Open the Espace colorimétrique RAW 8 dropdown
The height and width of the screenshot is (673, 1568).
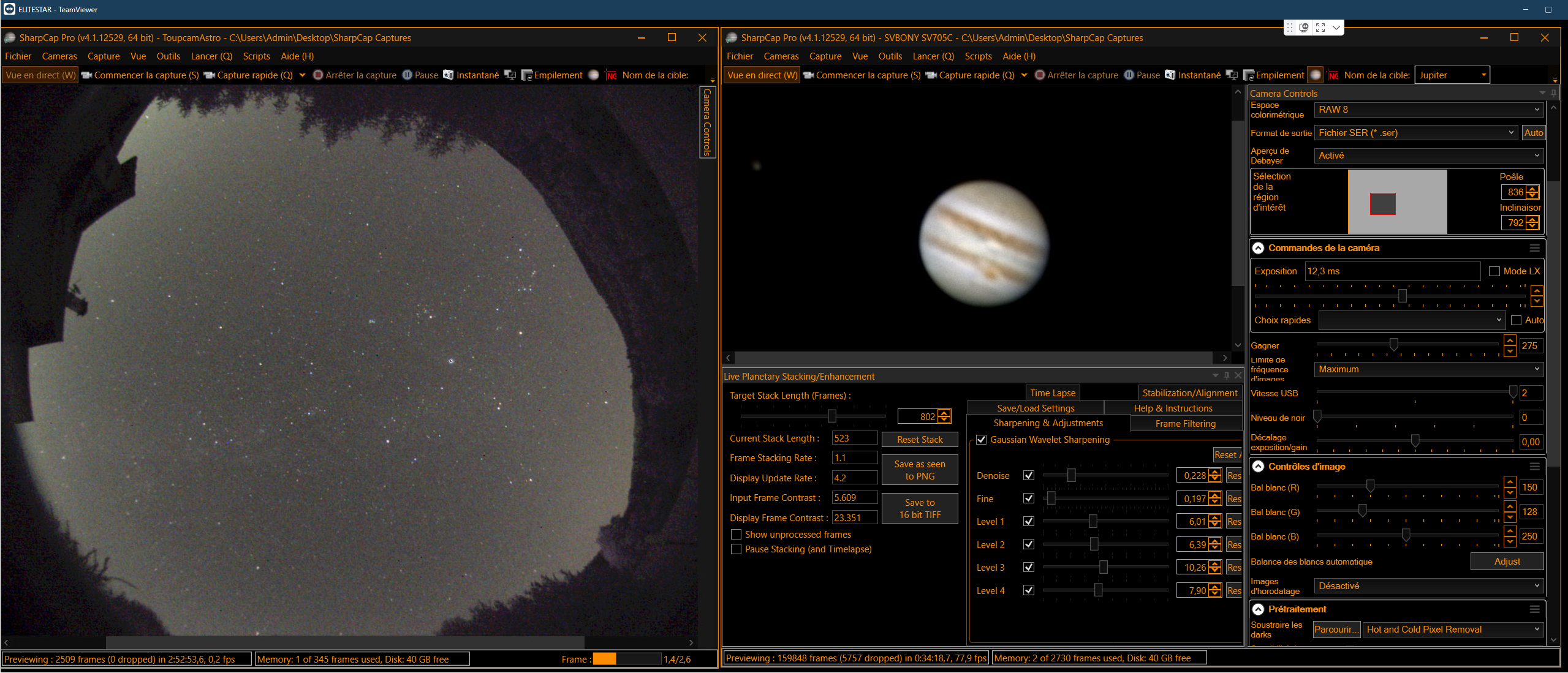tap(1428, 110)
